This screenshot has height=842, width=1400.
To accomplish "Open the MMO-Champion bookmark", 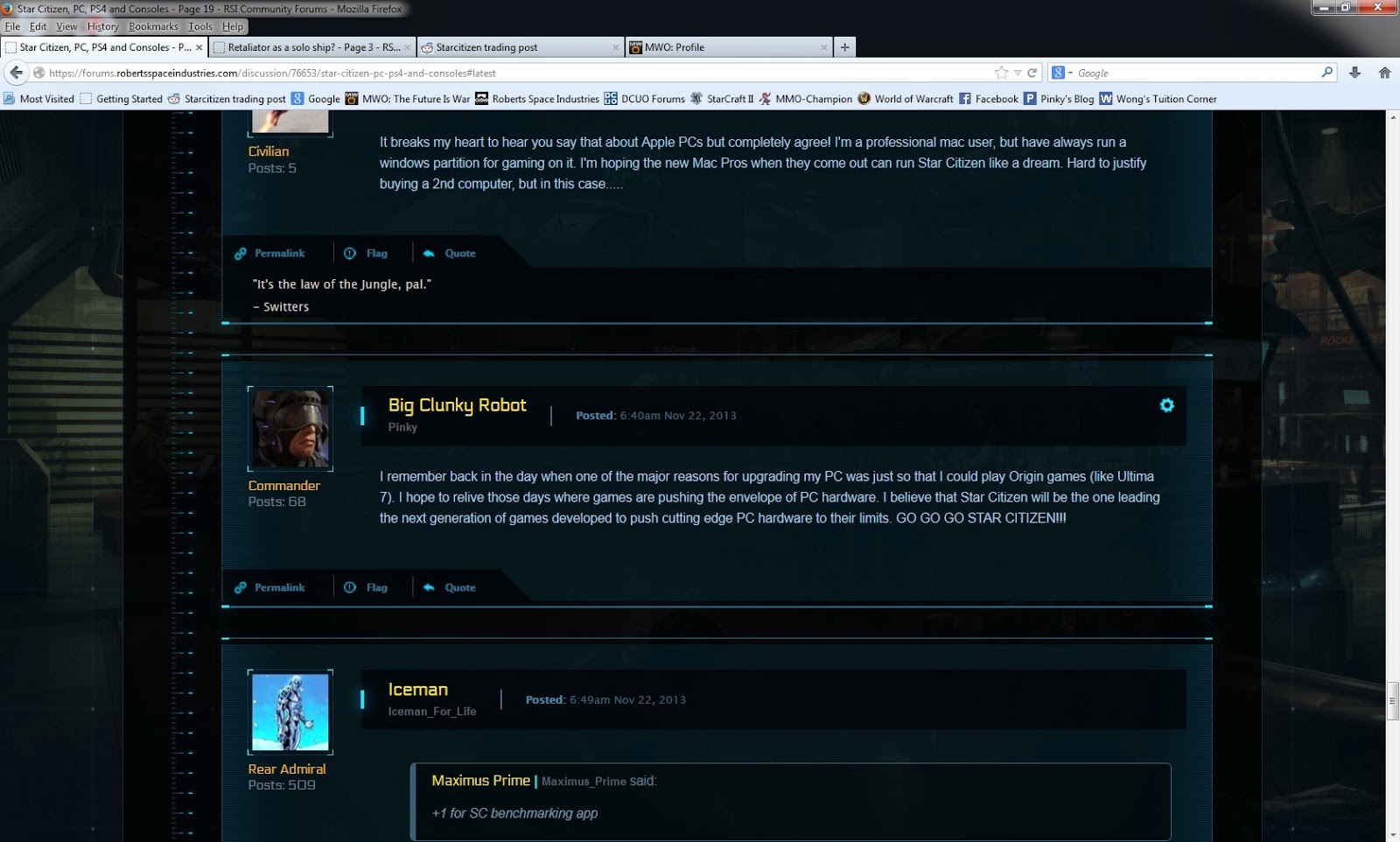I will pyautogui.click(x=805, y=99).
